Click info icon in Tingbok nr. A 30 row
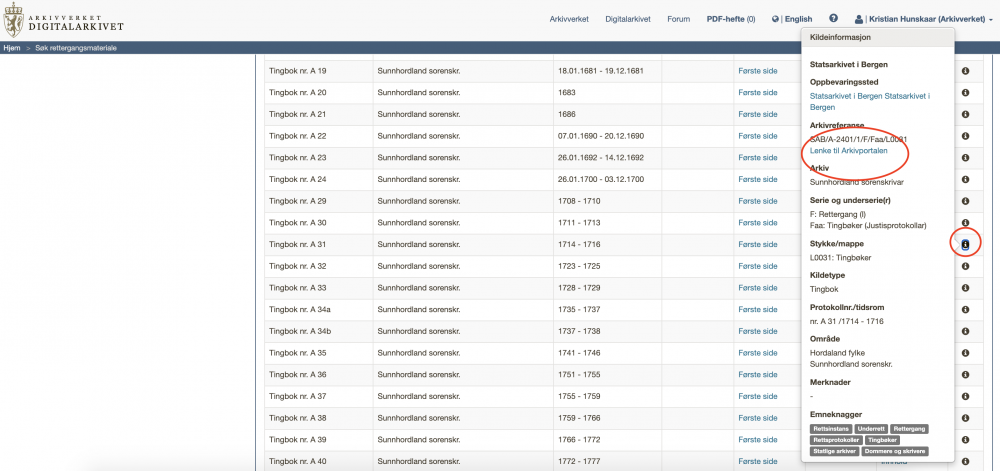 (x=965, y=222)
